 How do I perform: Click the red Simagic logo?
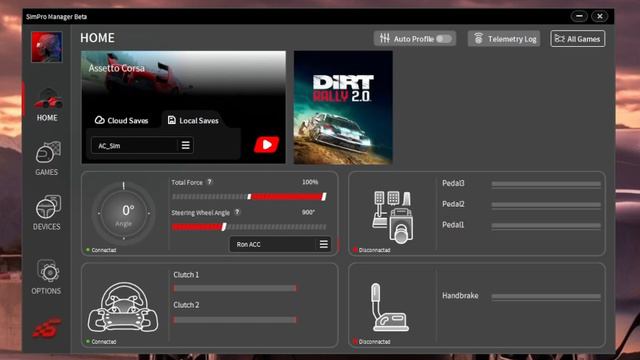click(x=47, y=327)
